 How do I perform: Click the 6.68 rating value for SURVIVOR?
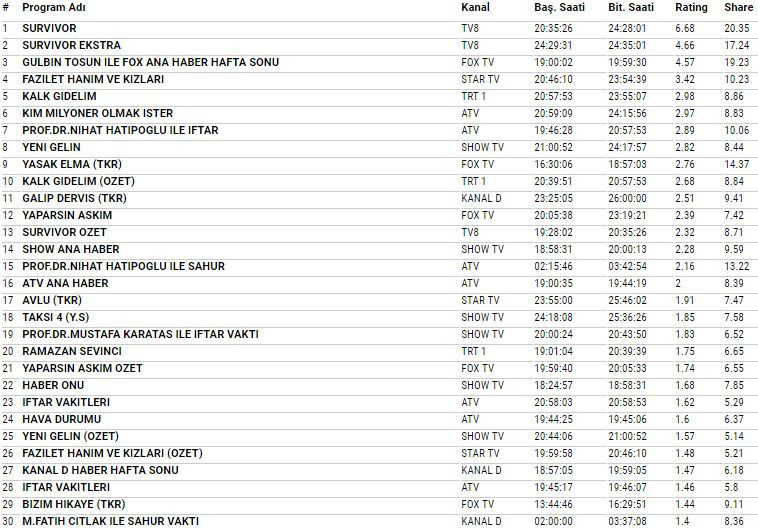click(684, 28)
